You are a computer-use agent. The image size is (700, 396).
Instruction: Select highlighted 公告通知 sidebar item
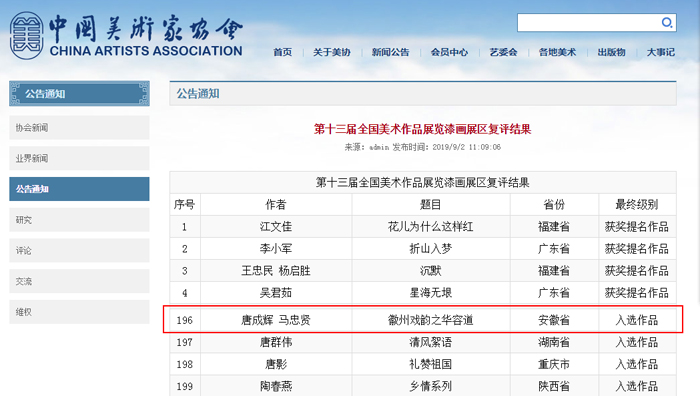(x=79, y=189)
